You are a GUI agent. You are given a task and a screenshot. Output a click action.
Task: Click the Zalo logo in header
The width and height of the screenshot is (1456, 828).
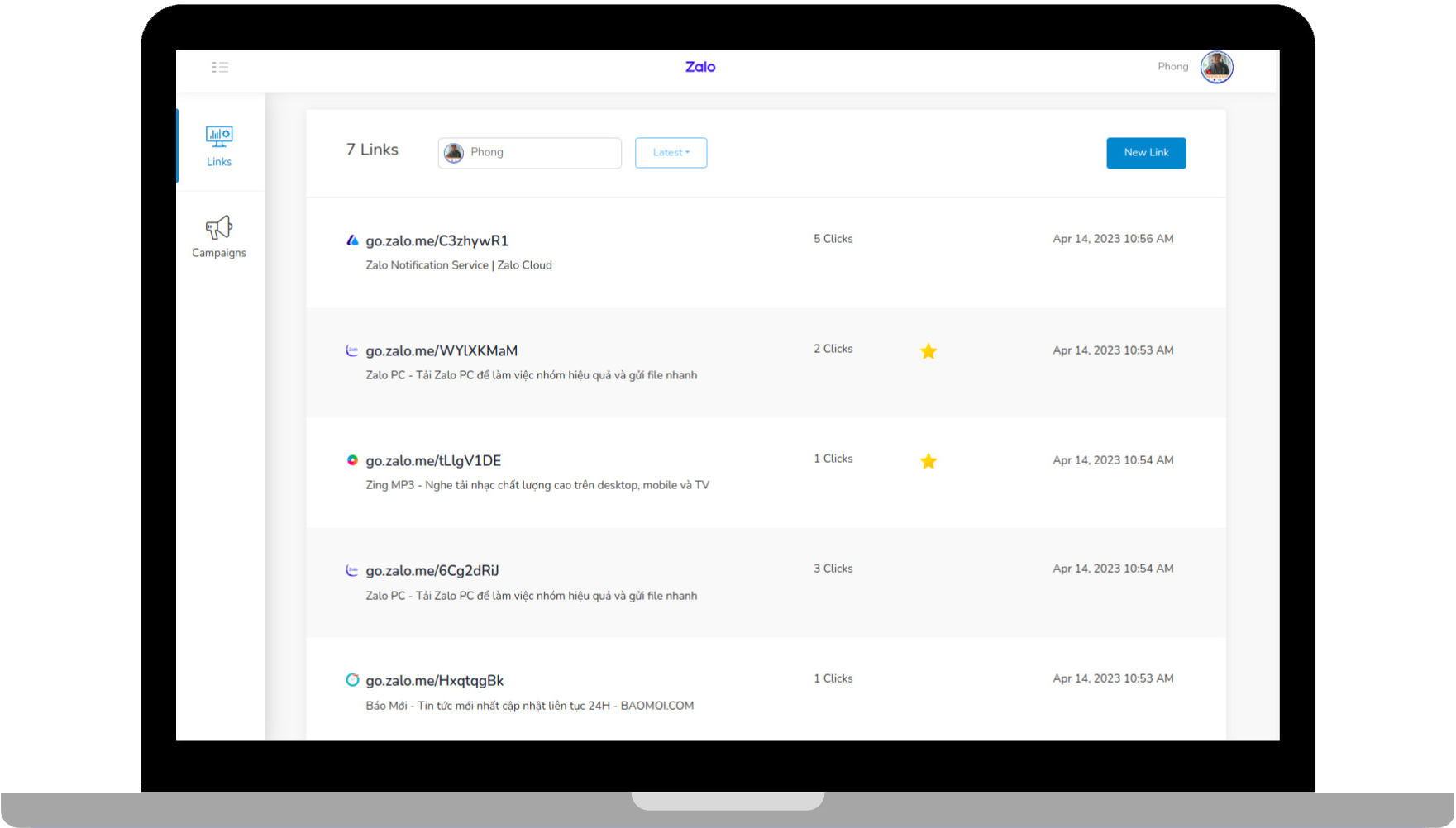(x=700, y=67)
